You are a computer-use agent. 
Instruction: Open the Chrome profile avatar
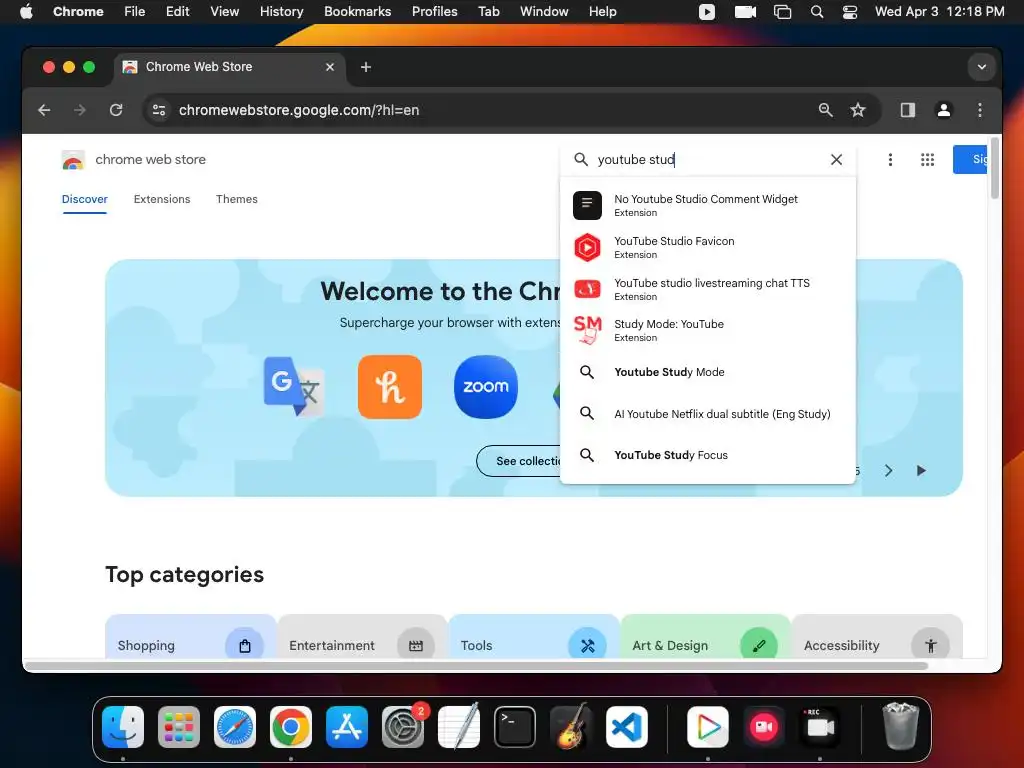[944, 110]
